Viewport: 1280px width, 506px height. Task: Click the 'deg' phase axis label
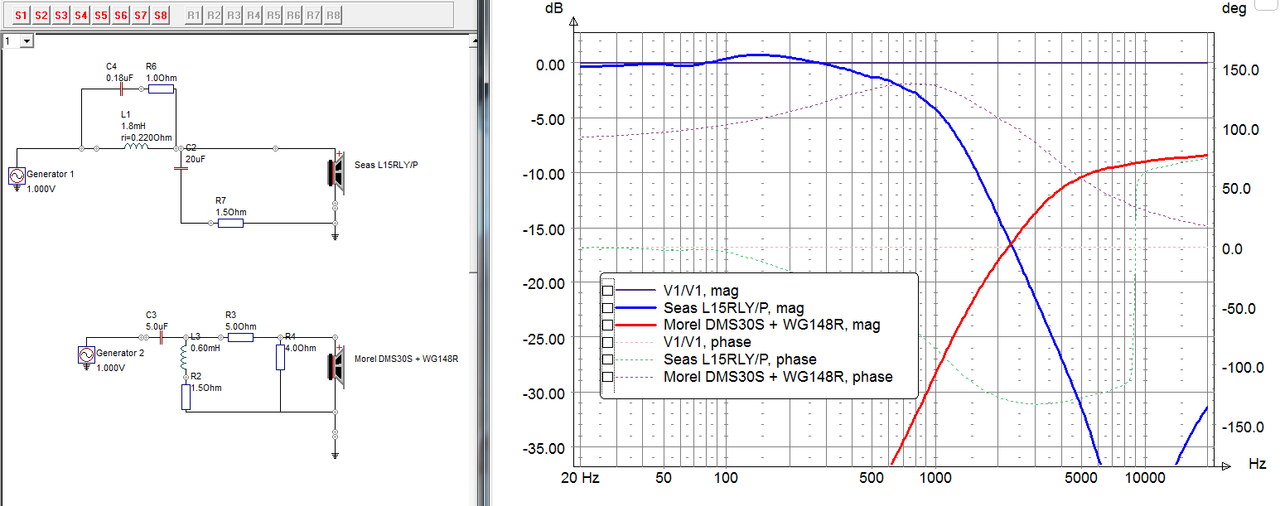coord(1234,8)
